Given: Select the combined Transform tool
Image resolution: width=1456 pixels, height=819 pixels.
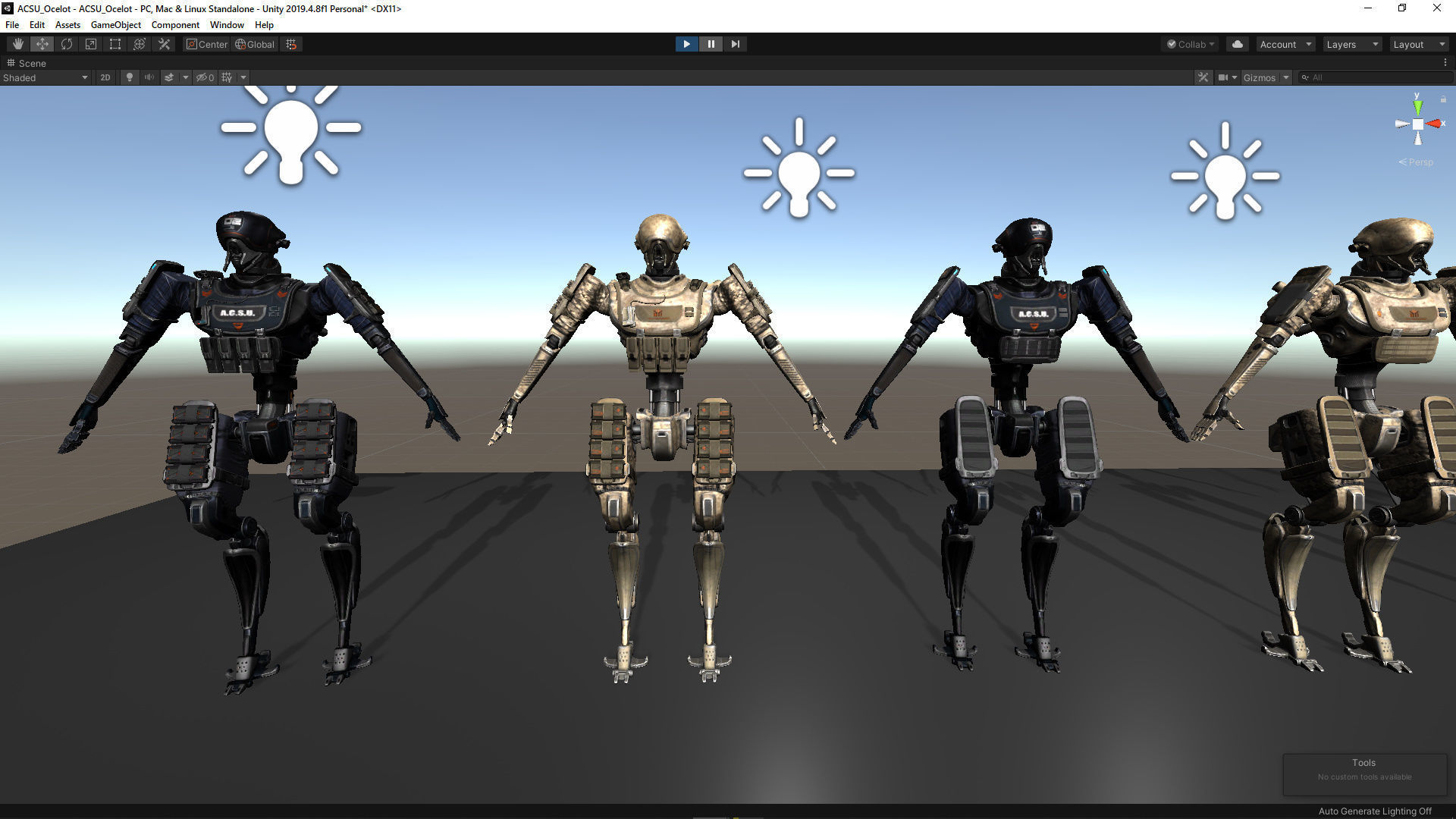Looking at the screenshot, I should (140, 44).
